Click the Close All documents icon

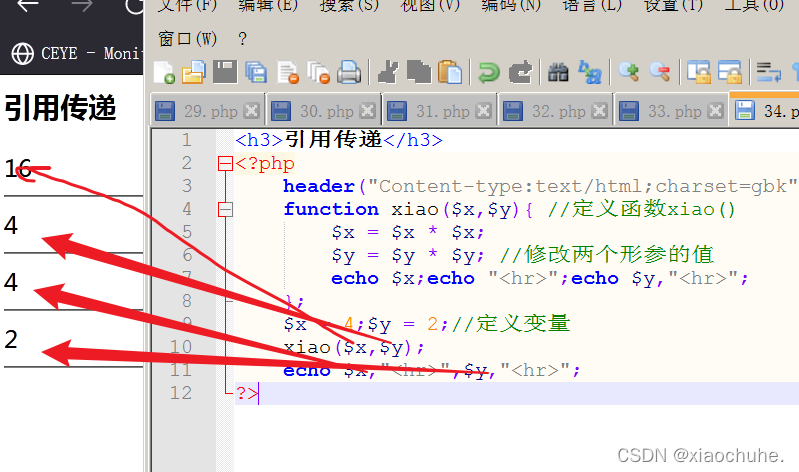(x=318, y=72)
